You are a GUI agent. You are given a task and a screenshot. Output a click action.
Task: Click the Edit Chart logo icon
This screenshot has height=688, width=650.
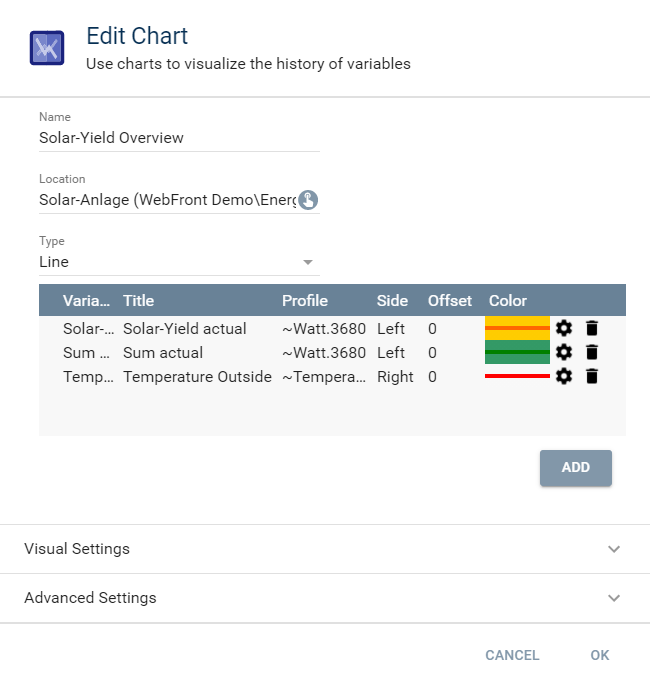click(47, 48)
